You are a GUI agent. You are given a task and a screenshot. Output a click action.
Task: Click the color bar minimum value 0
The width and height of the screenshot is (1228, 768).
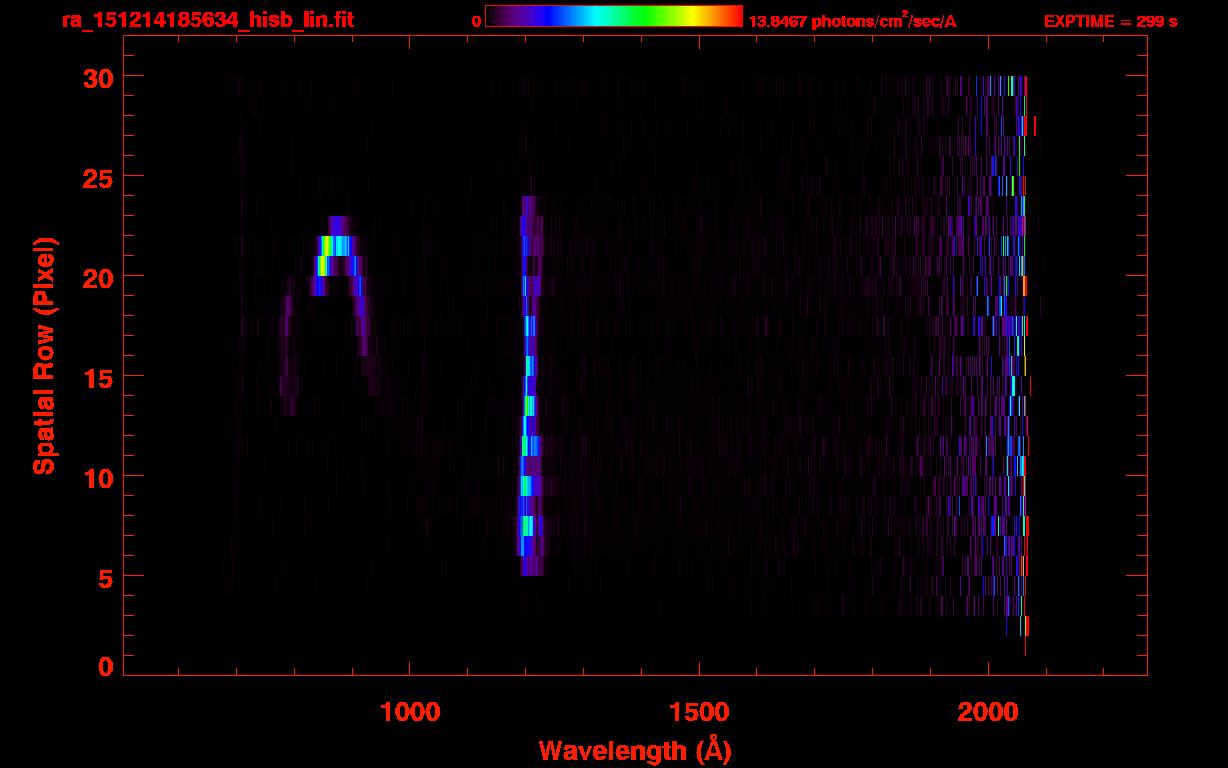pyautogui.click(x=477, y=21)
